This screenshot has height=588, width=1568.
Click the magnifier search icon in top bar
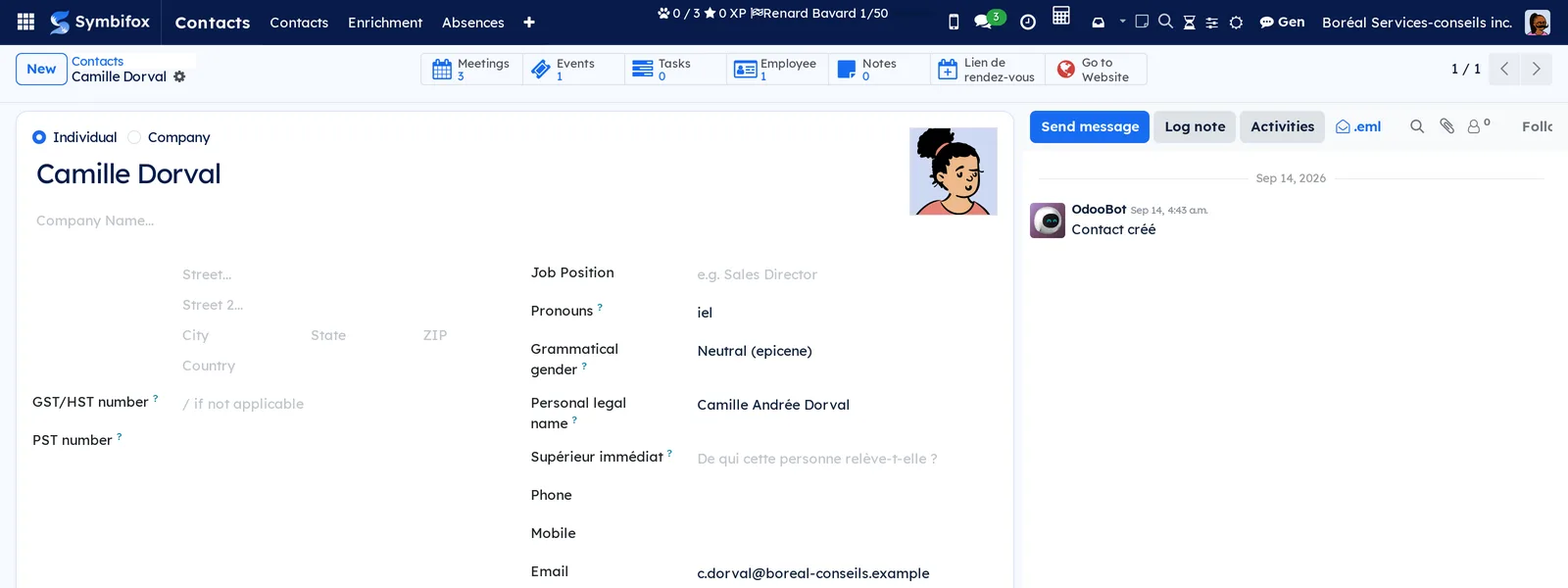point(1165,21)
